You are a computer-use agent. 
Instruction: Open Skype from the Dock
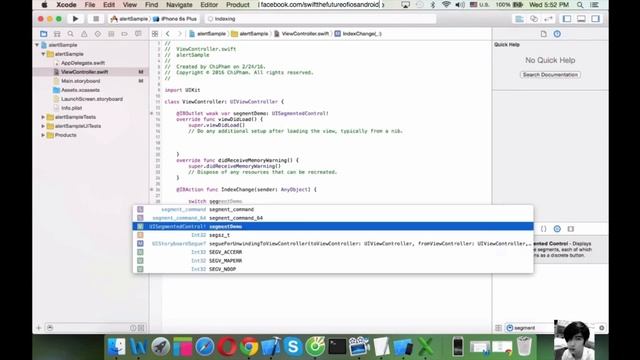[293, 347]
